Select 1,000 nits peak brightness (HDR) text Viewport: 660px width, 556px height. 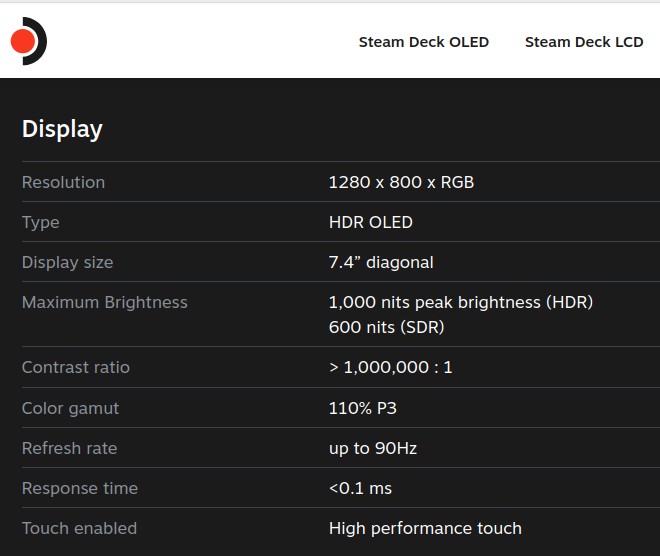point(461,303)
